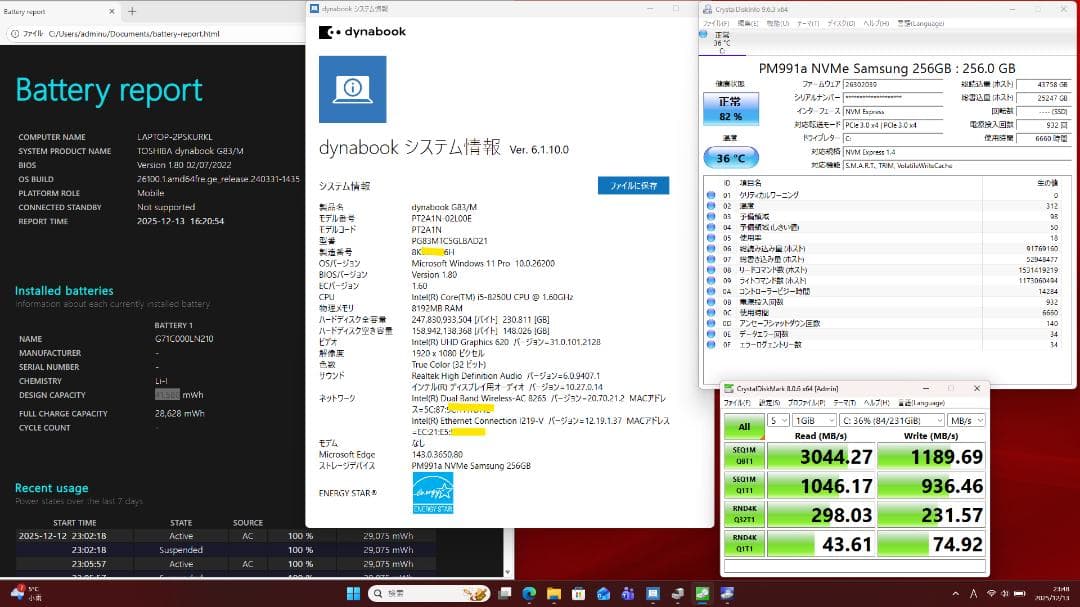This screenshot has width=1080, height=607.
Task: Open the ディスク(D) menu in CrystalDiskInfo
Action: [x=843, y=22]
